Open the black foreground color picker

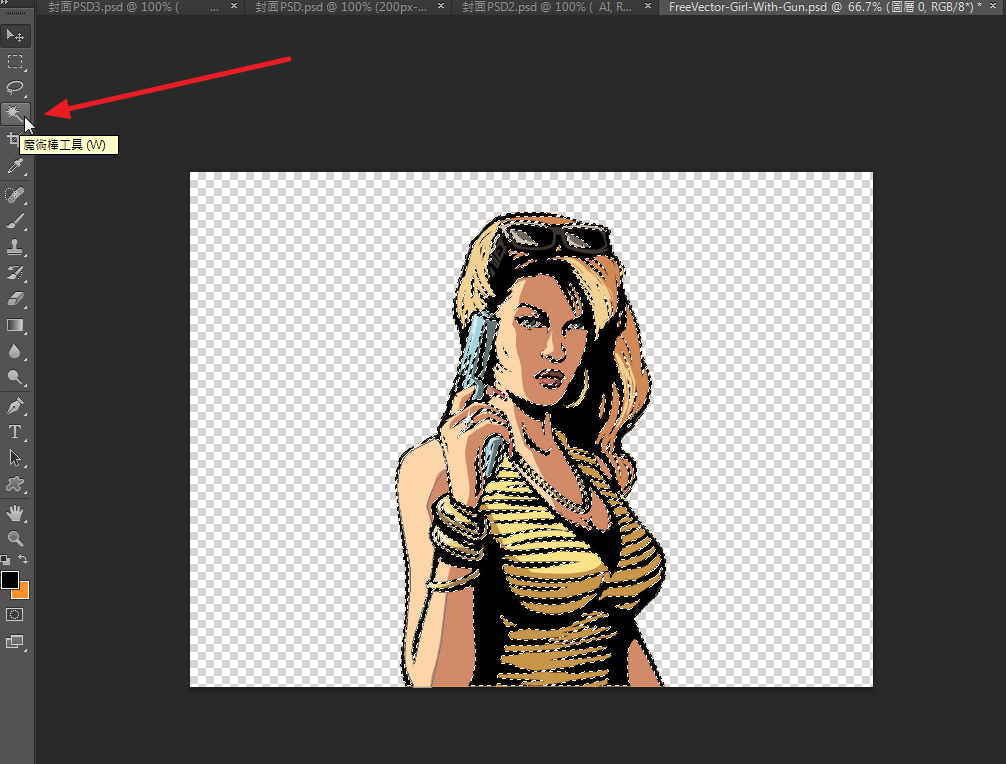coord(9,579)
